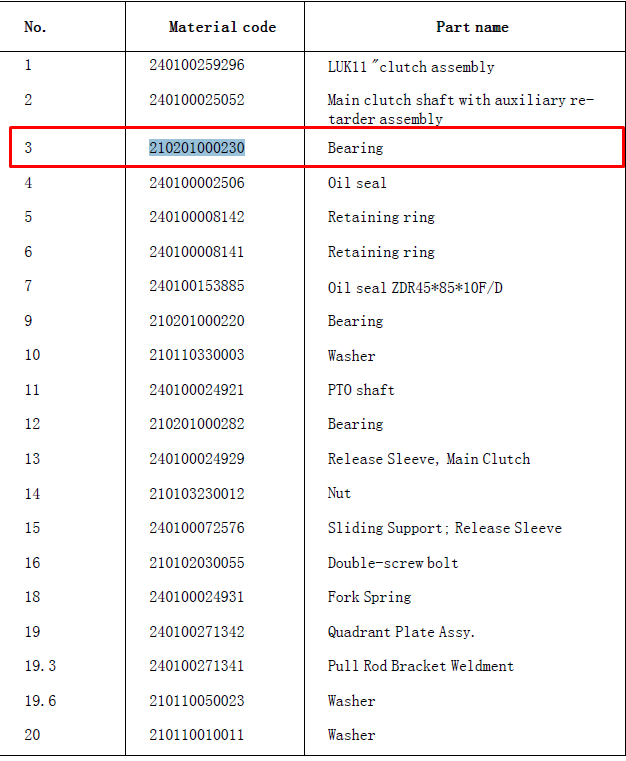Image resolution: width=626 pixels, height=761 pixels.
Task: Select Oil seal code 240100002506
Action: coord(197,183)
